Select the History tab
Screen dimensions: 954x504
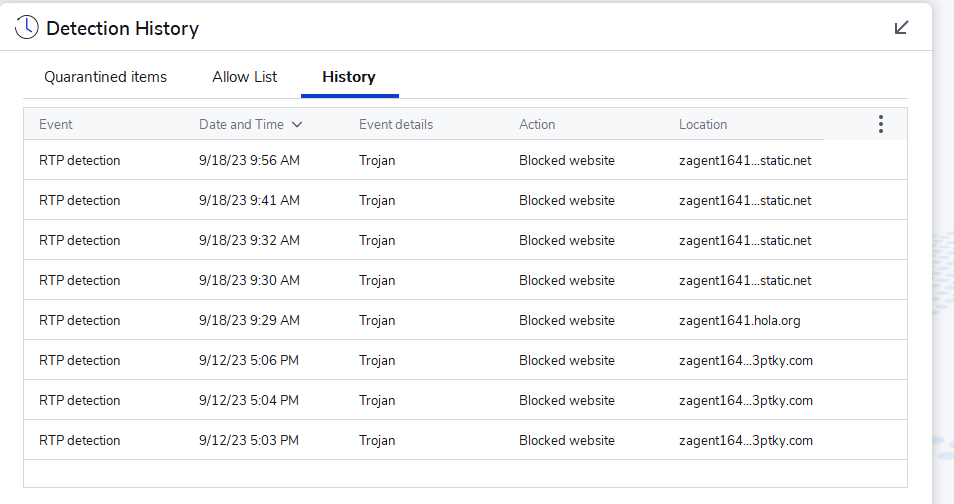(x=349, y=77)
